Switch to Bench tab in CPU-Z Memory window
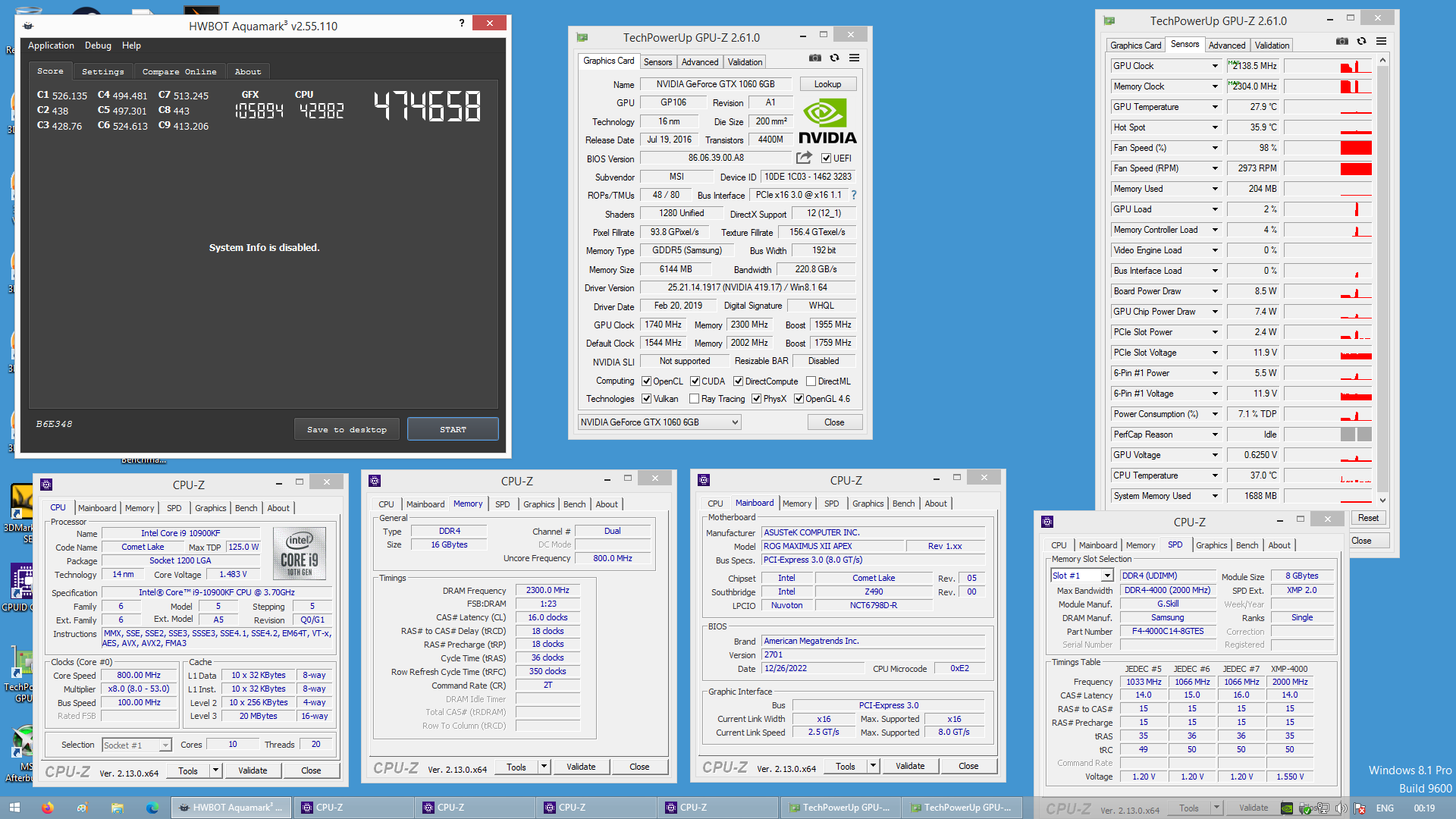Viewport: 1456px width, 819px height. [574, 504]
